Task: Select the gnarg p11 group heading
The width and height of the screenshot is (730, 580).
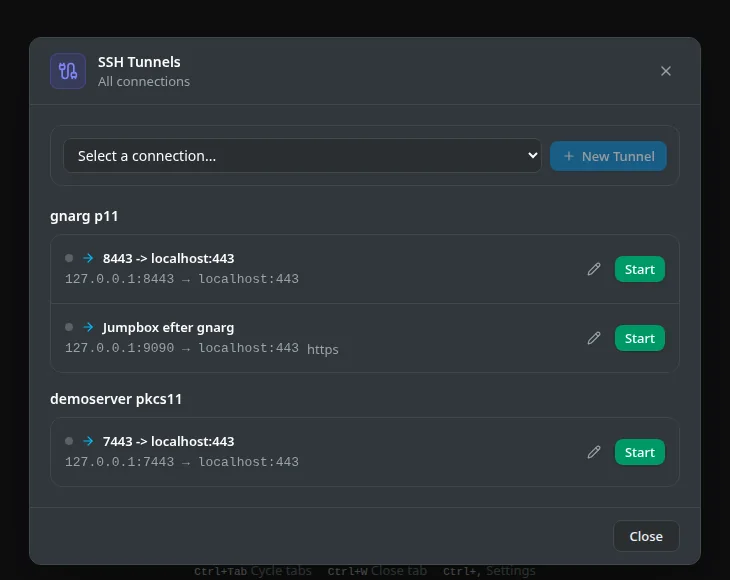Action: coord(84,216)
